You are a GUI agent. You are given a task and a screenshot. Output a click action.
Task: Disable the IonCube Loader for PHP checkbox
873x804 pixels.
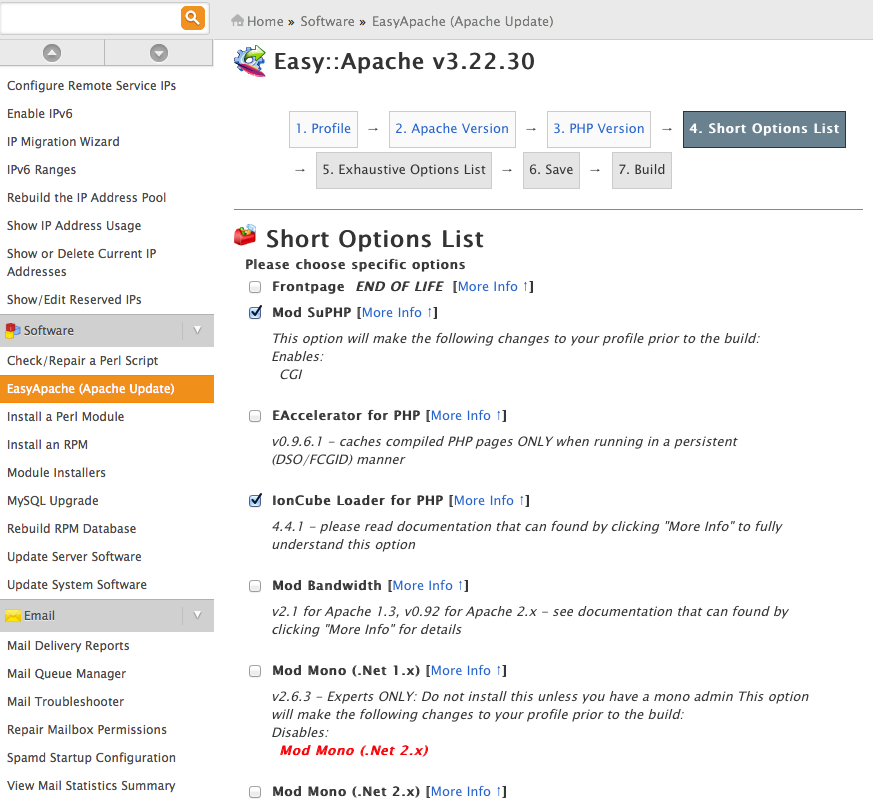click(255, 501)
